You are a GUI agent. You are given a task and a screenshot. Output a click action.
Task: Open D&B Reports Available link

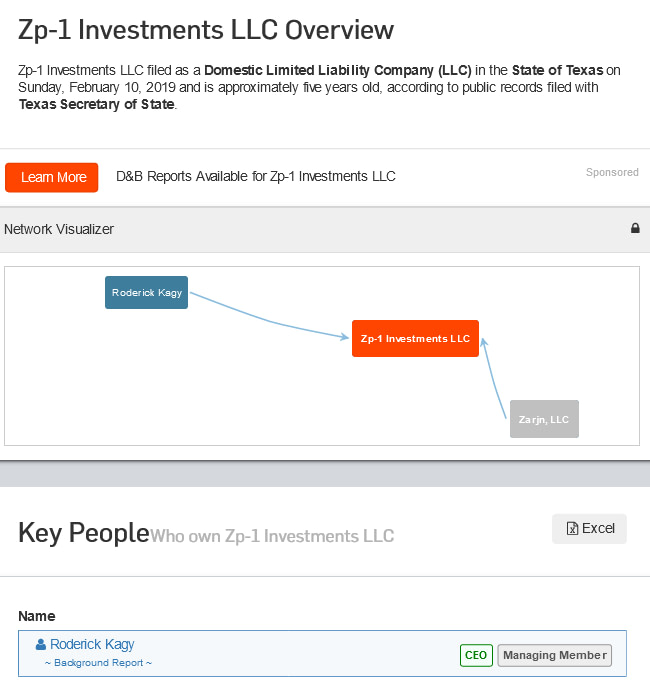point(256,176)
